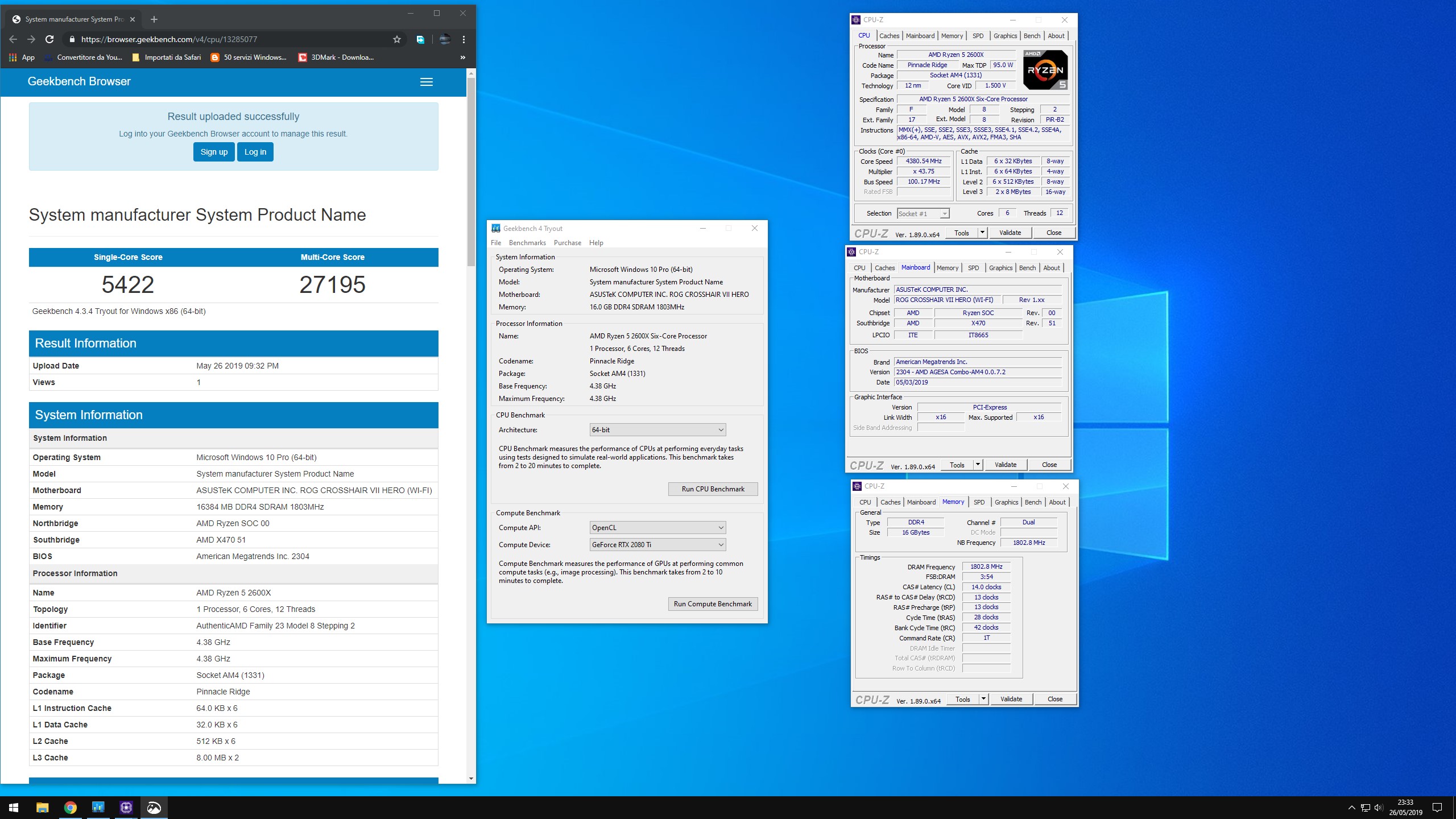Open the volume icon in system tray
Image resolution: width=1456 pixels, height=819 pixels.
click(1378, 808)
